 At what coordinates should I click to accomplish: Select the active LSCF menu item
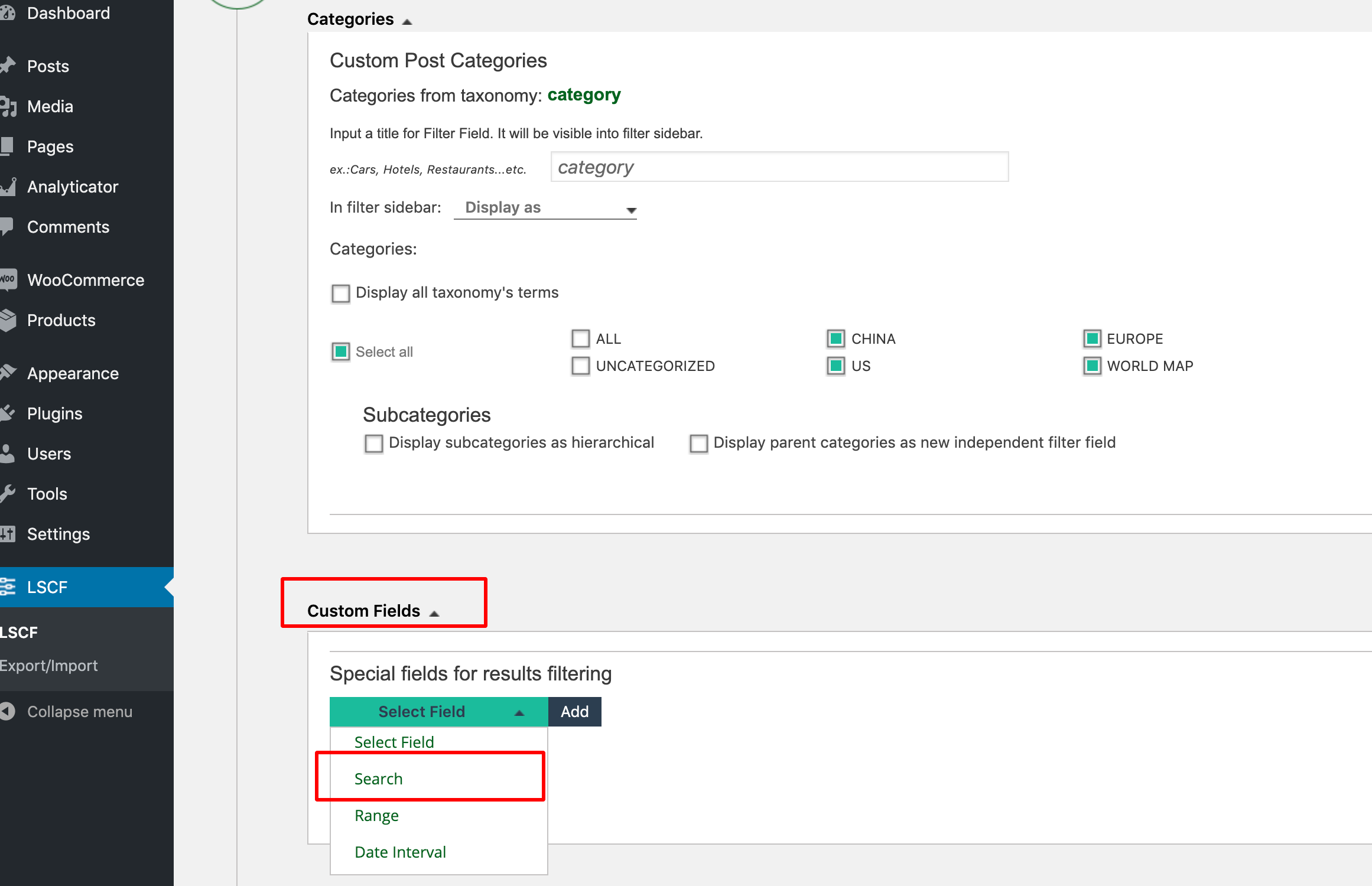87,587
